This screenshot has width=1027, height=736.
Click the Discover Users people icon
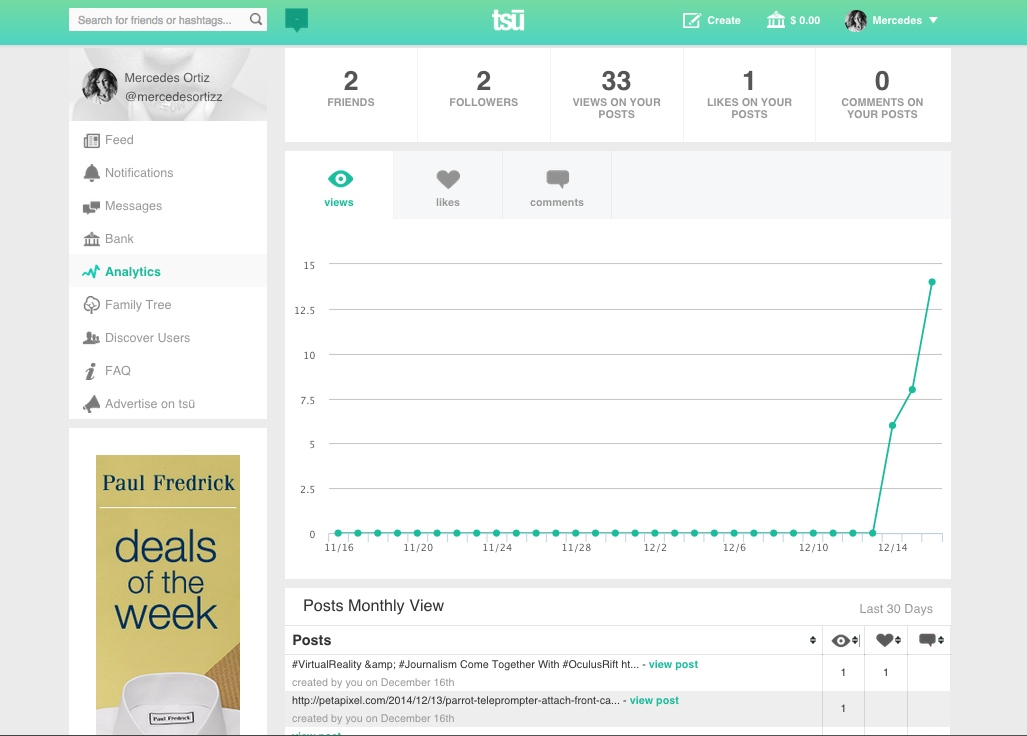point(91,338)
